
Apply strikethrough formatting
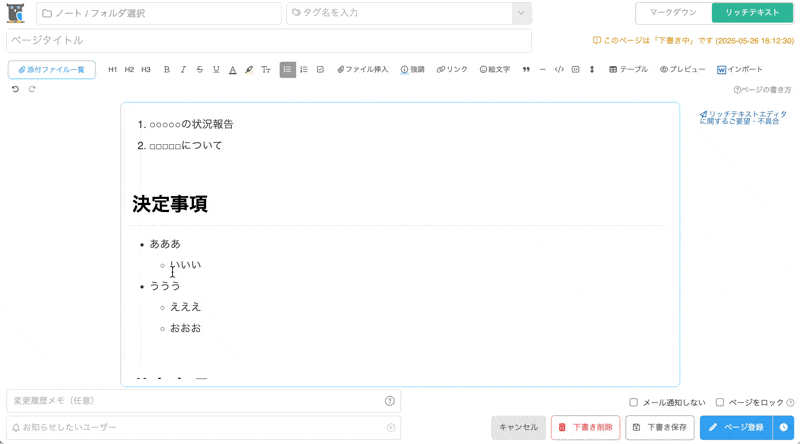[200, 70]
